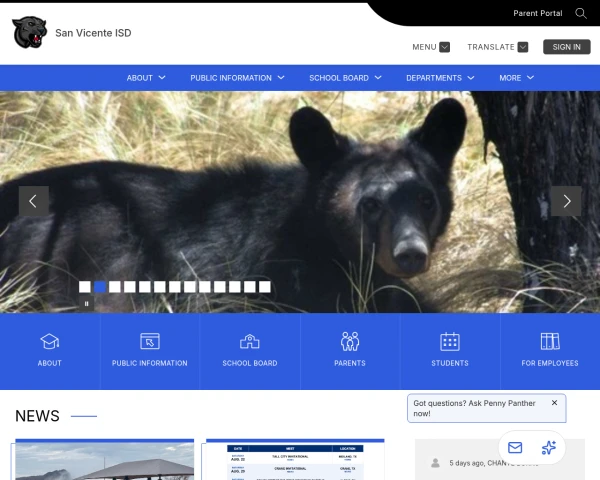Select the seventh slide indicator square
Viewport: 600px width, 480px height.
click(x=175, y=287)
